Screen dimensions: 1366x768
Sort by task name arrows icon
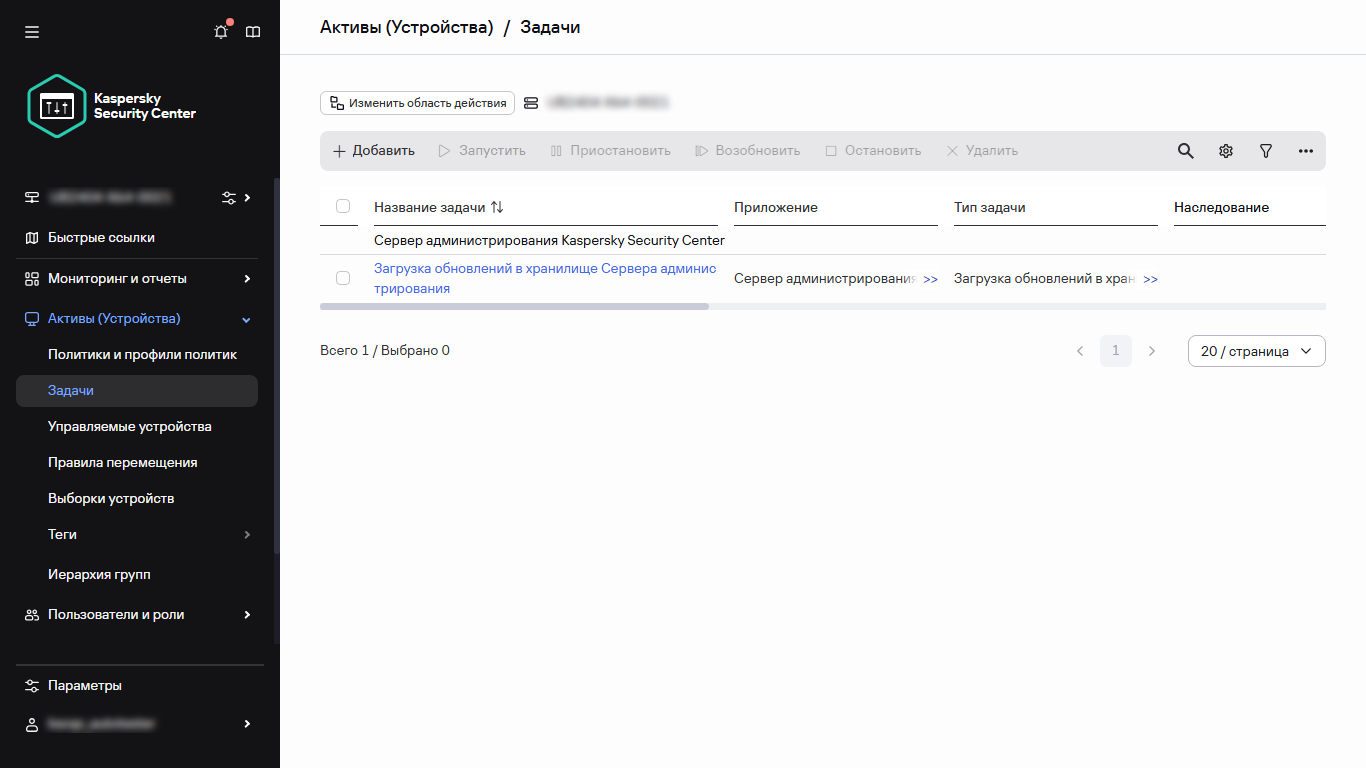497,207
